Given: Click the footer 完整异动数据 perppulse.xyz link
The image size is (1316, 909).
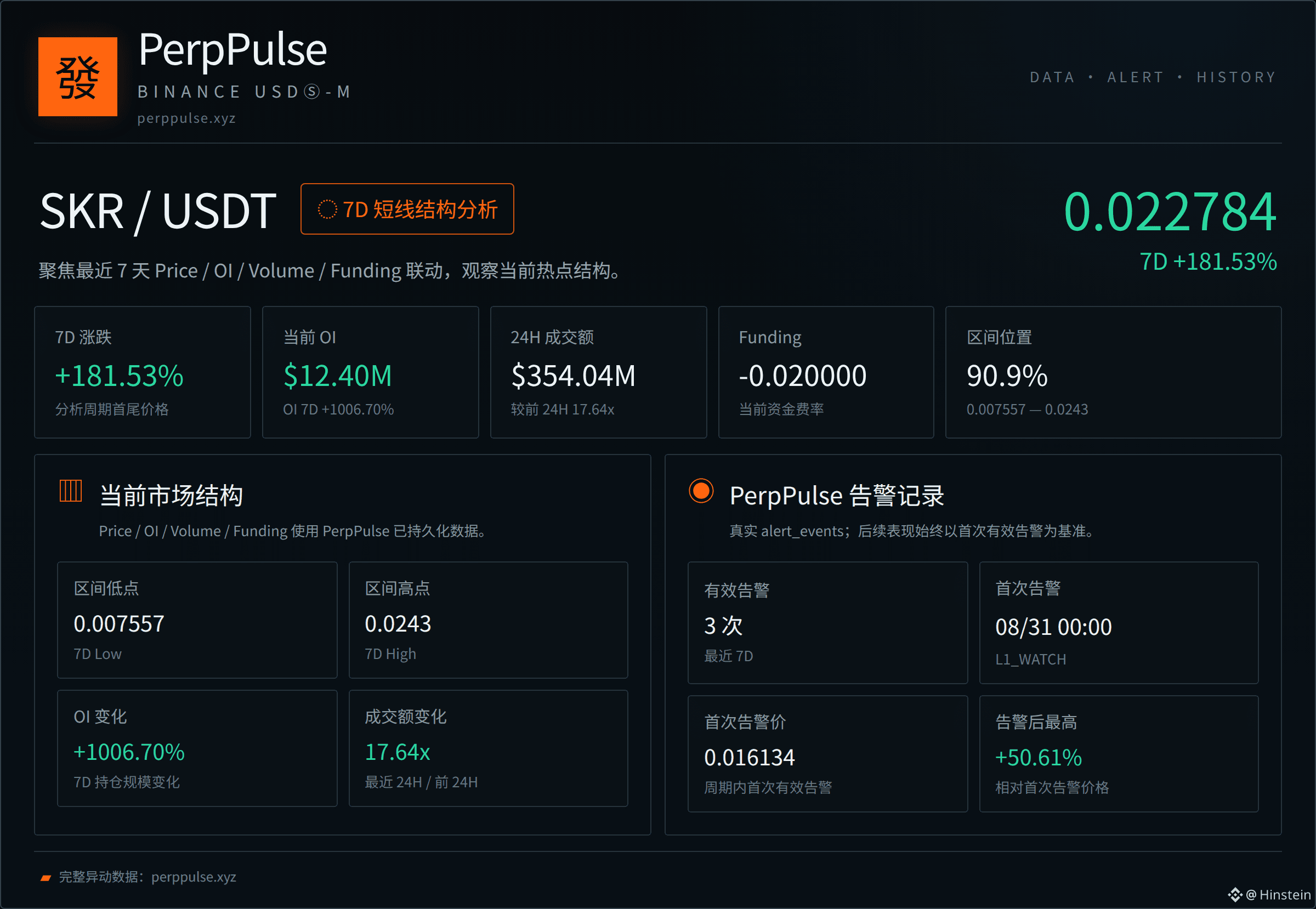Looking at the screenshot, I should click(x=148, y=877).
